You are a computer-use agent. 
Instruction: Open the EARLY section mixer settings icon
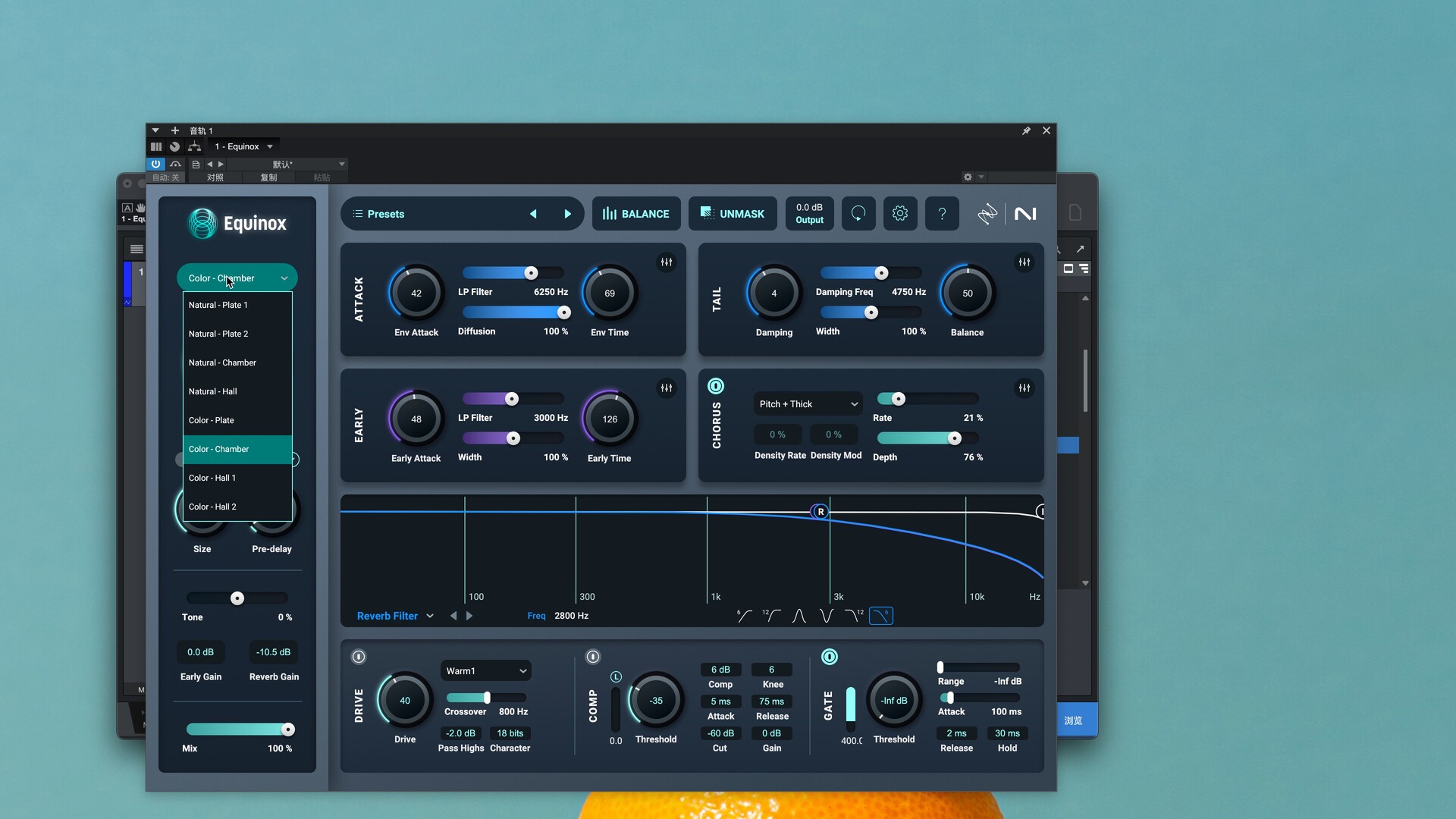(x=666, y=388)
